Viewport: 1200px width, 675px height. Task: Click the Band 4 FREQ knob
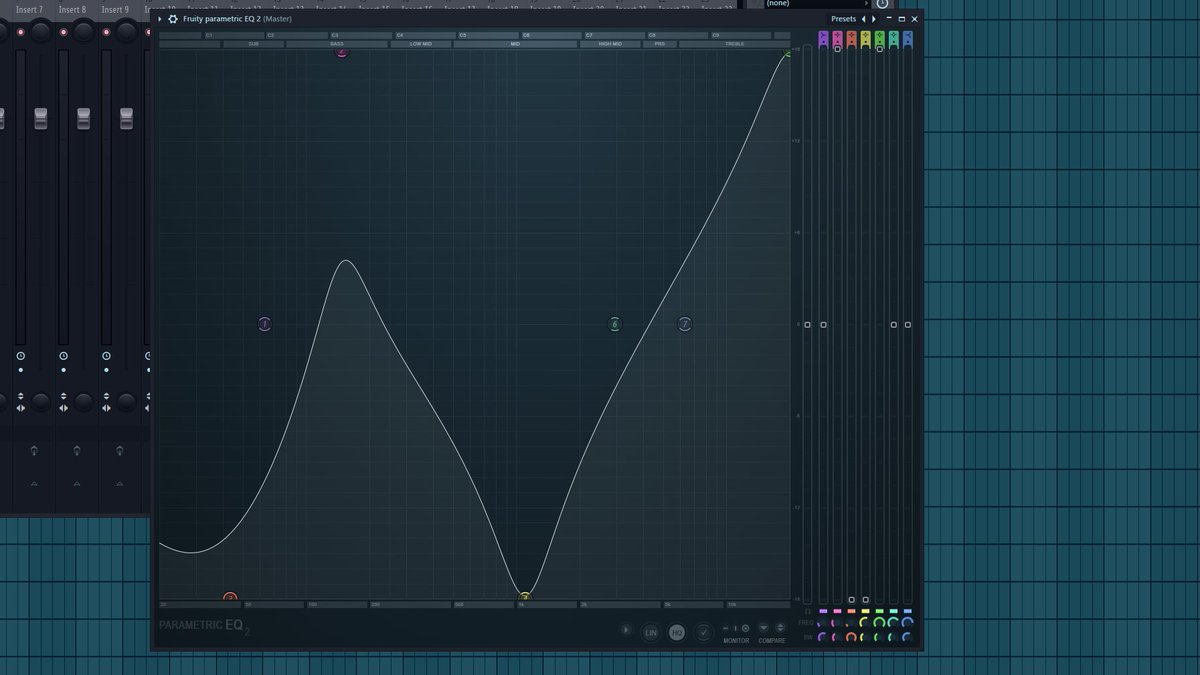click(865, 624)
